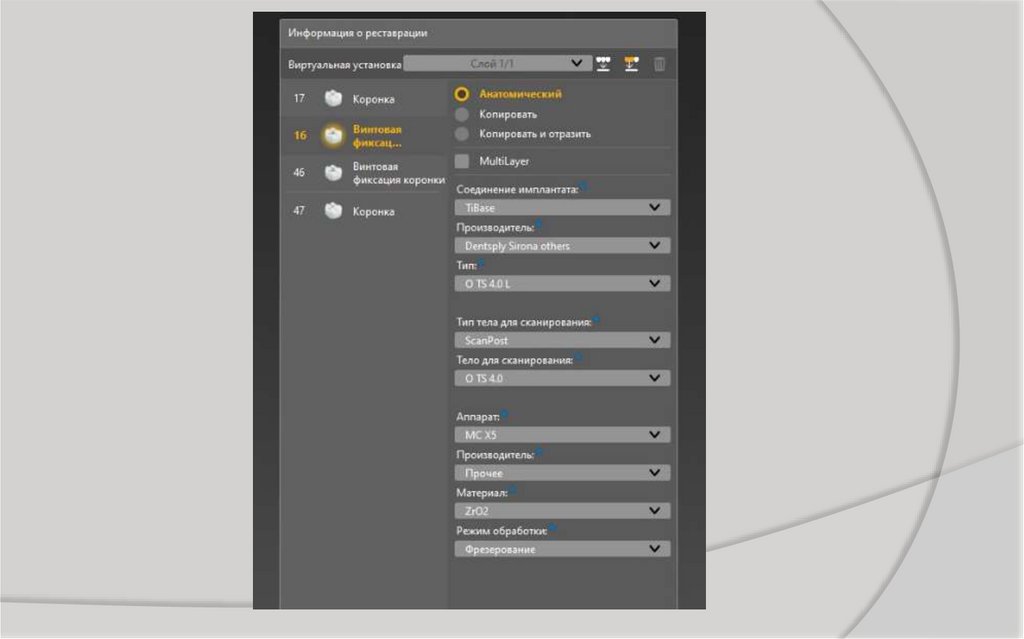The height and width of the screenshot is (639, 1024).
Task: Open the Dentsply Sirona others manufacturer dropdown
Action: (x=562, y=246)
